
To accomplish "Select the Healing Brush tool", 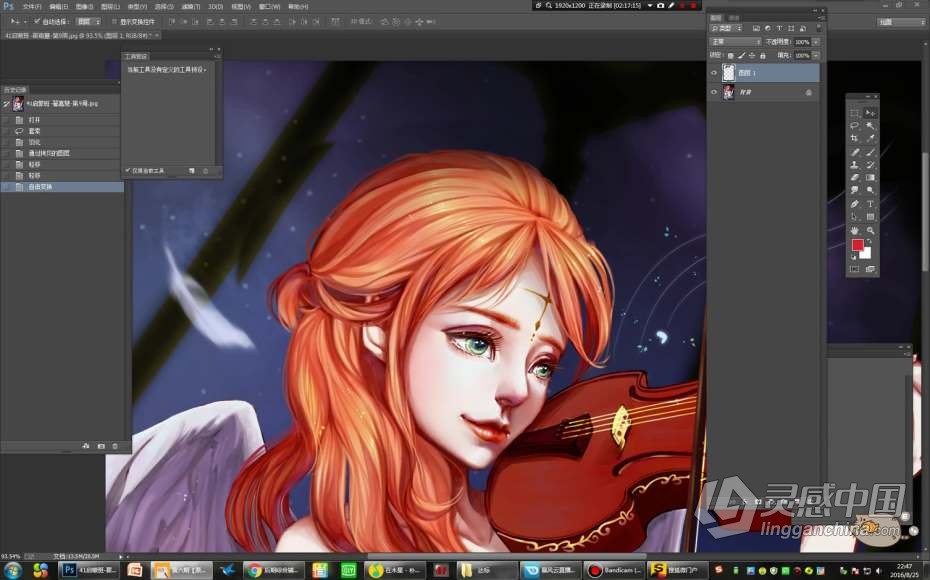I will click(854, 152).
